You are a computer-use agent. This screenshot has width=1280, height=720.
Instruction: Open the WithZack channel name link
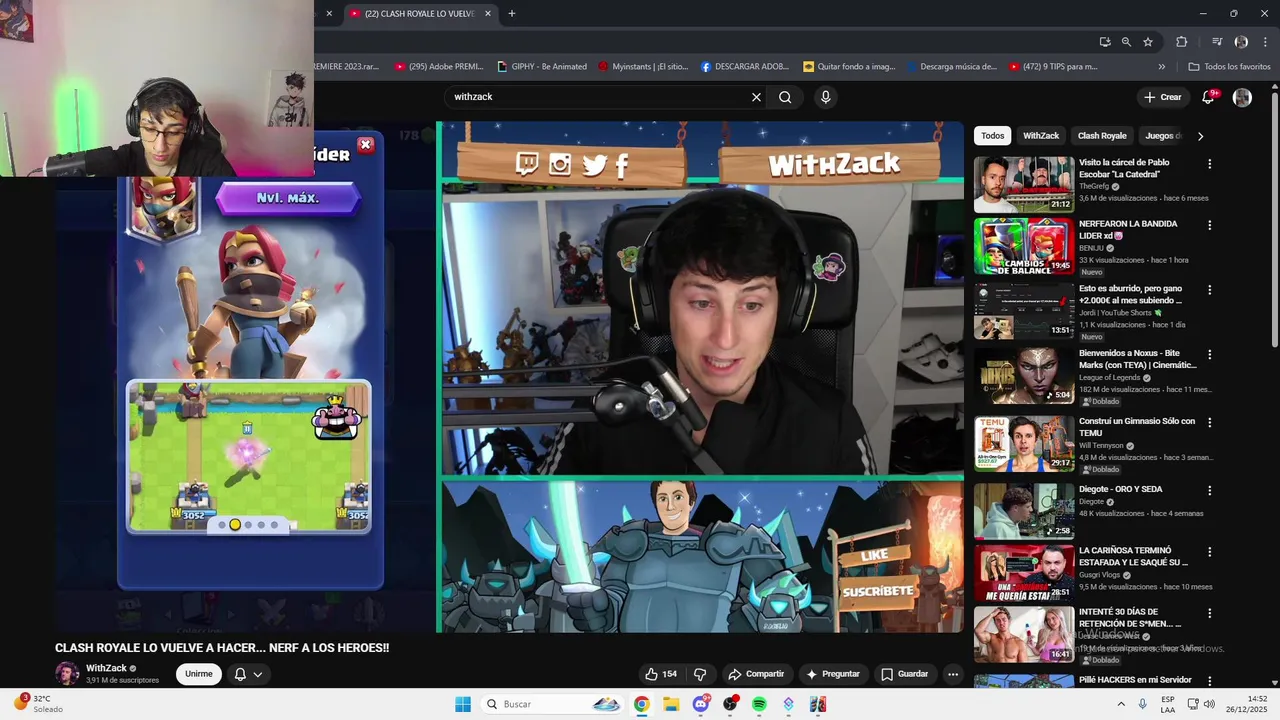point(106,668)
